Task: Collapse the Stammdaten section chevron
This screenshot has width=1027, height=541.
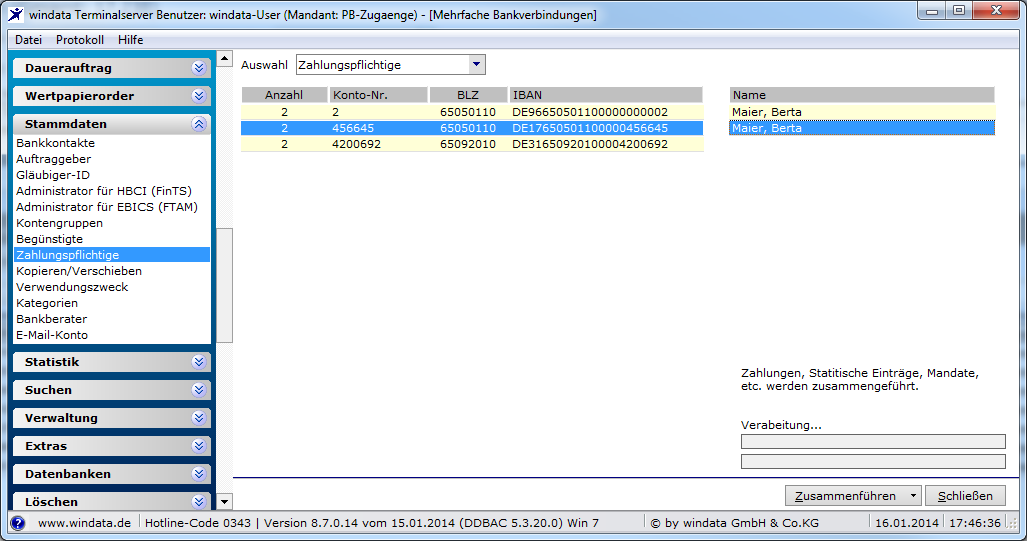Action: click(x=198, y=124)
